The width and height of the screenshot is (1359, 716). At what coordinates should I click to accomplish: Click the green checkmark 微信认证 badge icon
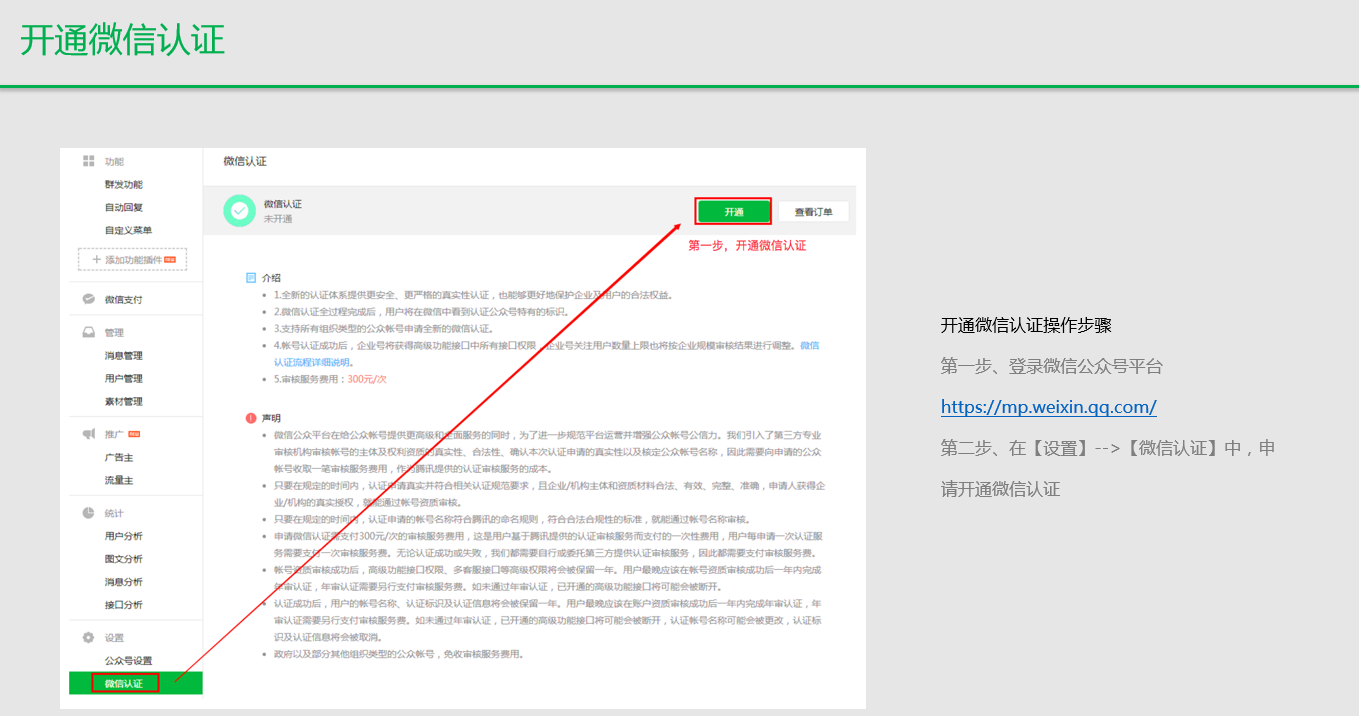click(239, 211)
